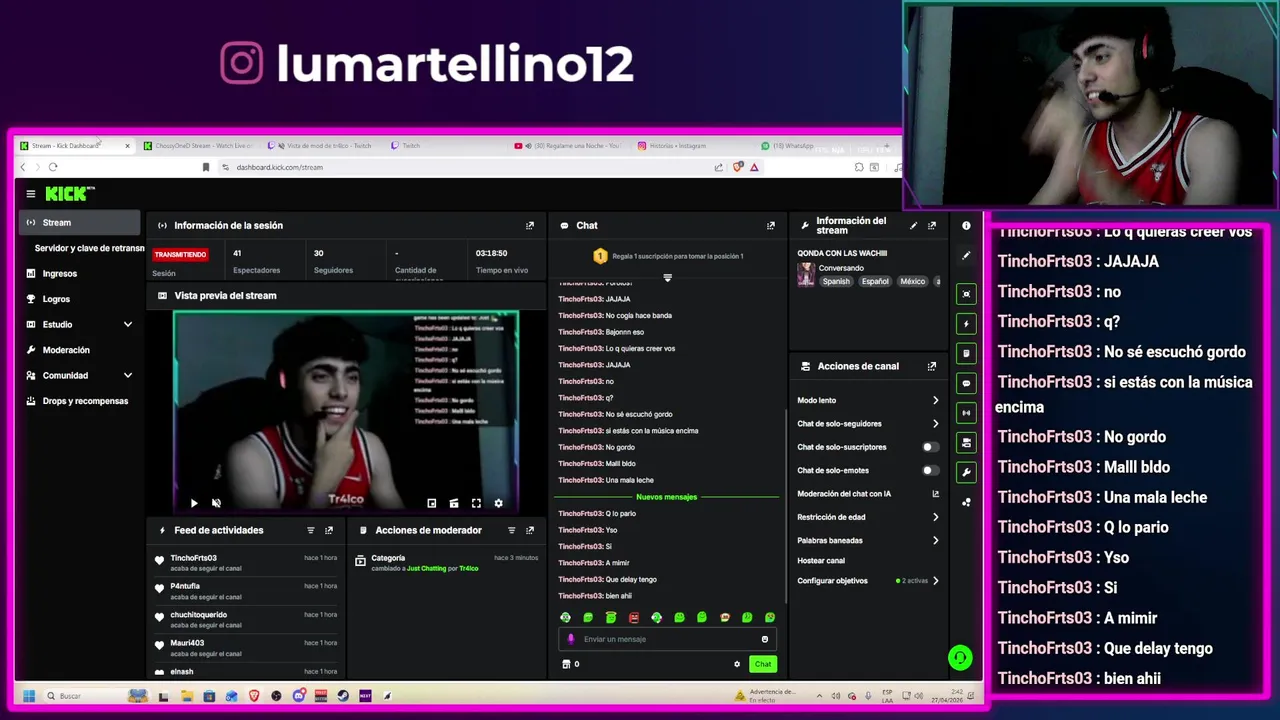Image resolution: width=1280 pixels, height=720 pixels.
Task: Filter the Feed de actividades list
Action: coord(311,531)
